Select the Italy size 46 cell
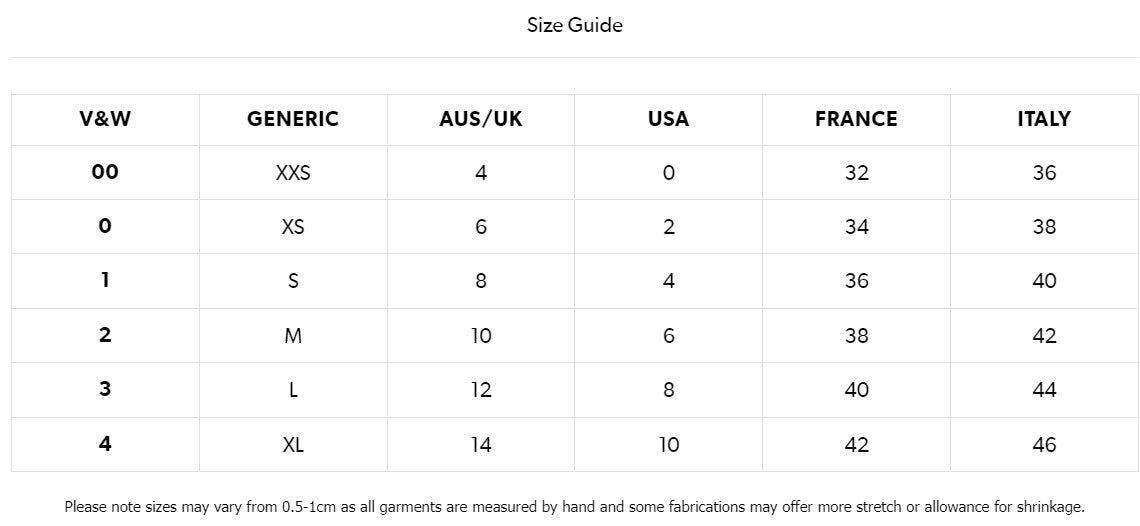The width and height of the screenshot is (1140, 526). tap(1044, 444)
